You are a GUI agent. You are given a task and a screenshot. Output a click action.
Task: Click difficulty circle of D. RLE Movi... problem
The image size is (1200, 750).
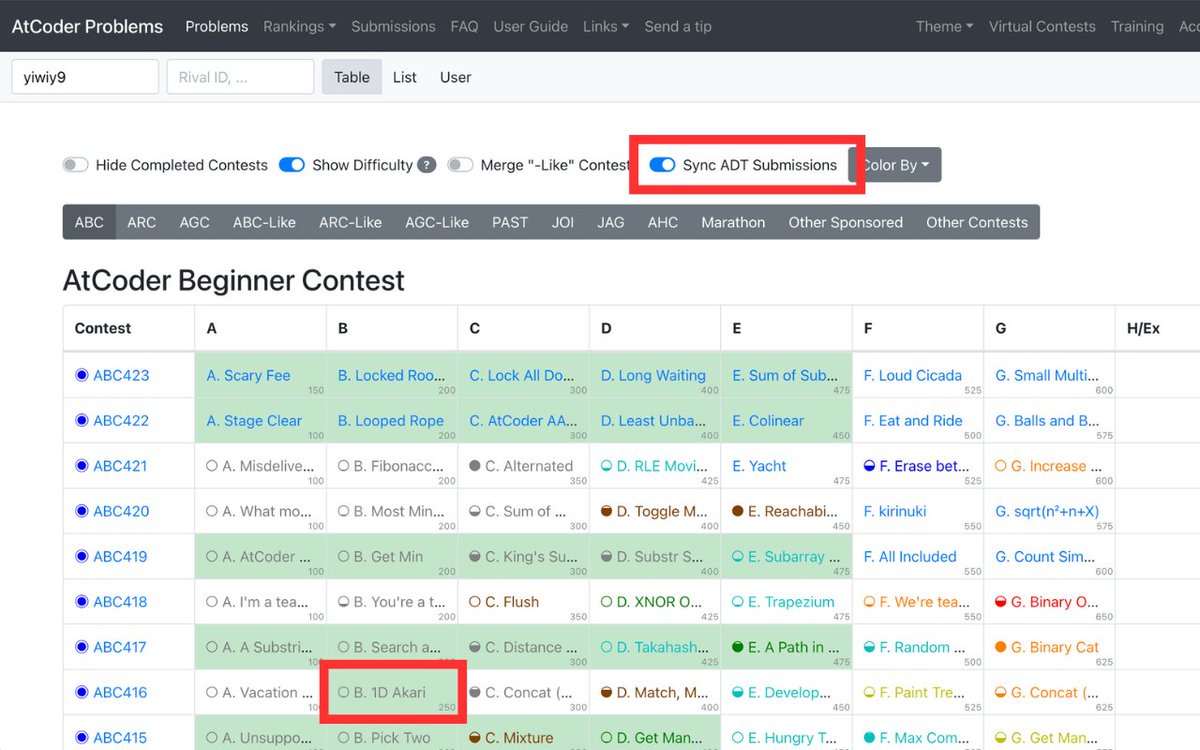click(x=607, y=466)
